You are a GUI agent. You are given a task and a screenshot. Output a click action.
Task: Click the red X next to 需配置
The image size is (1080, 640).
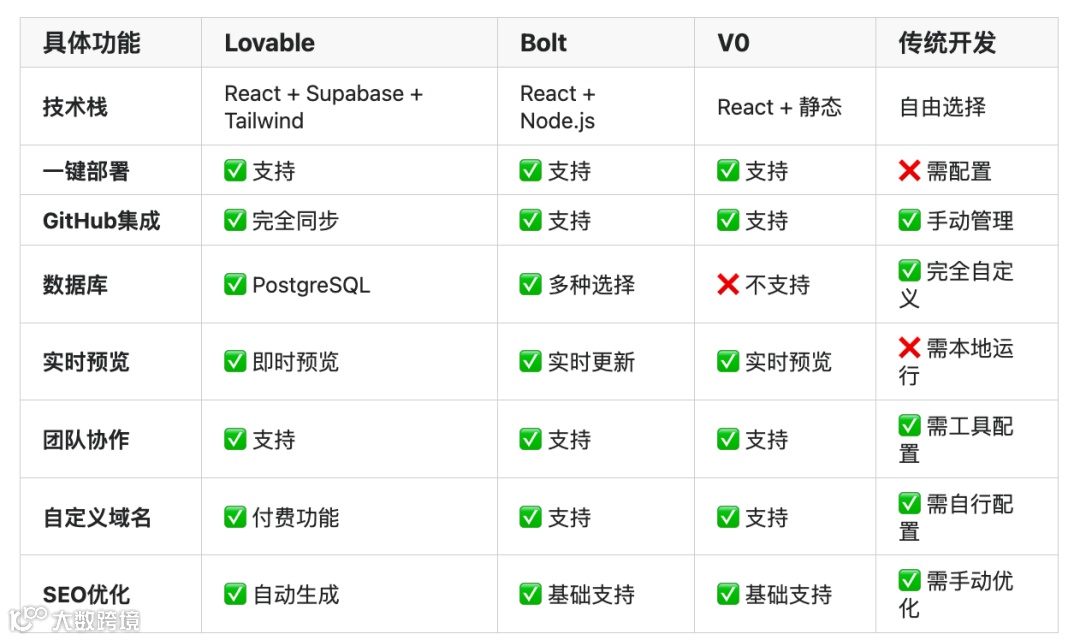(909, 171)
